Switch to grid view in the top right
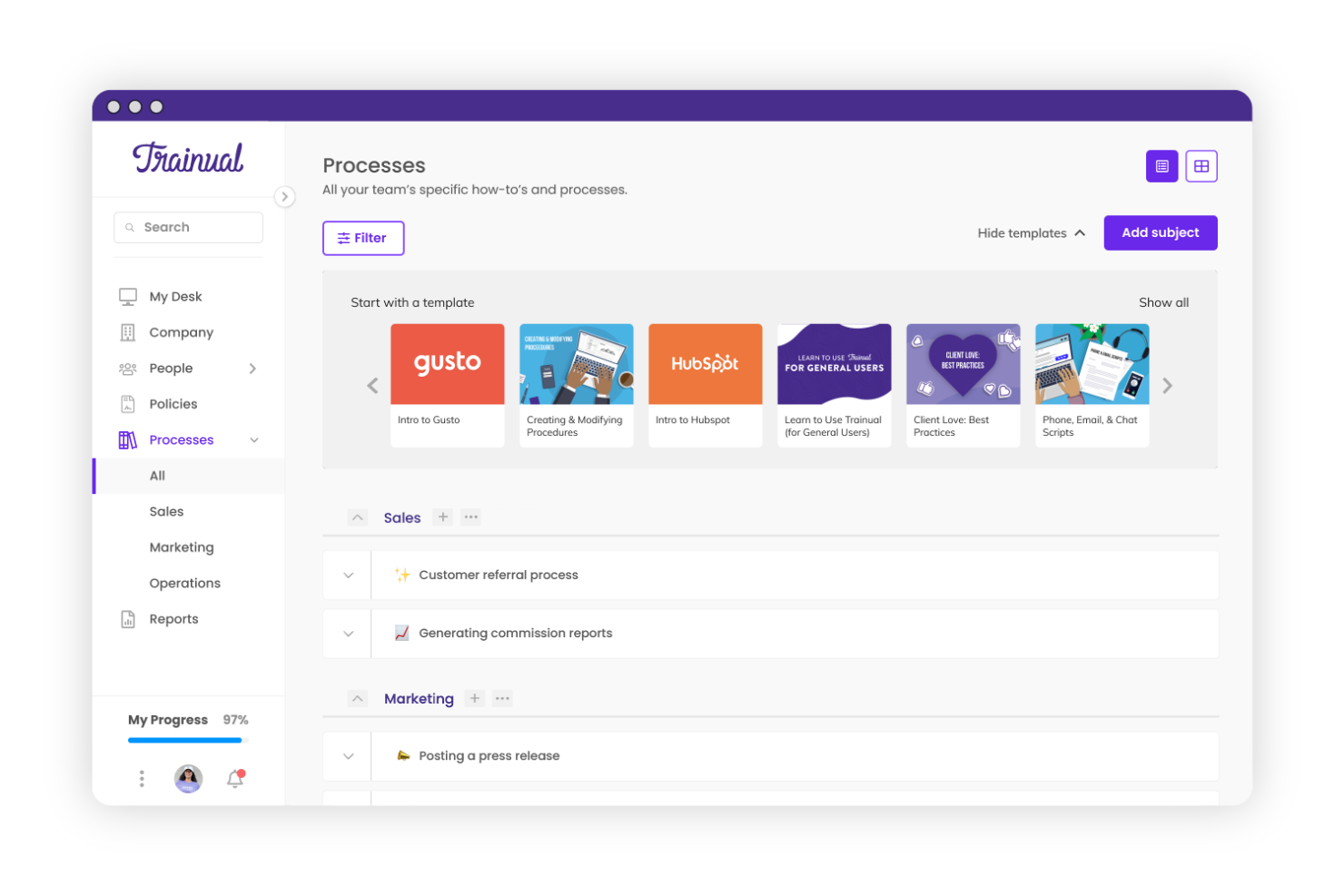 pyautogui.click(x=1201, y=165)
